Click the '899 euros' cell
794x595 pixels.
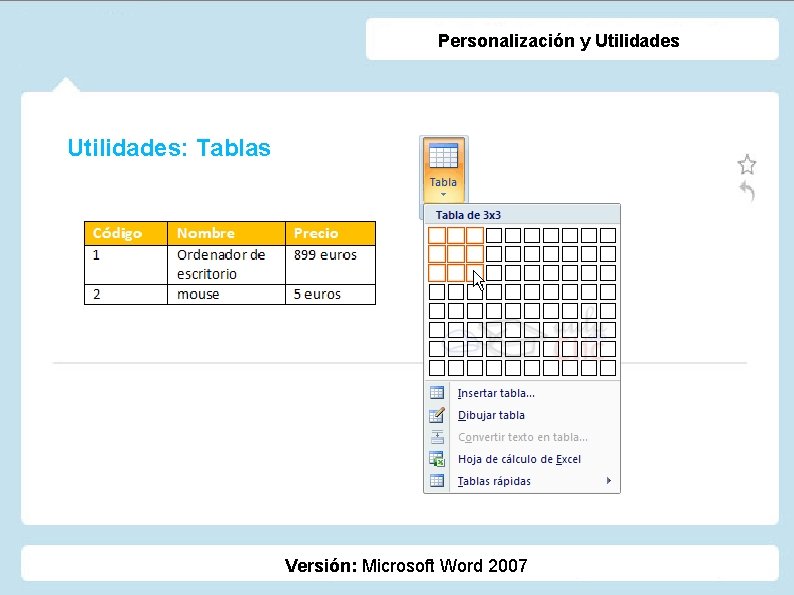(x=330, y=265)
